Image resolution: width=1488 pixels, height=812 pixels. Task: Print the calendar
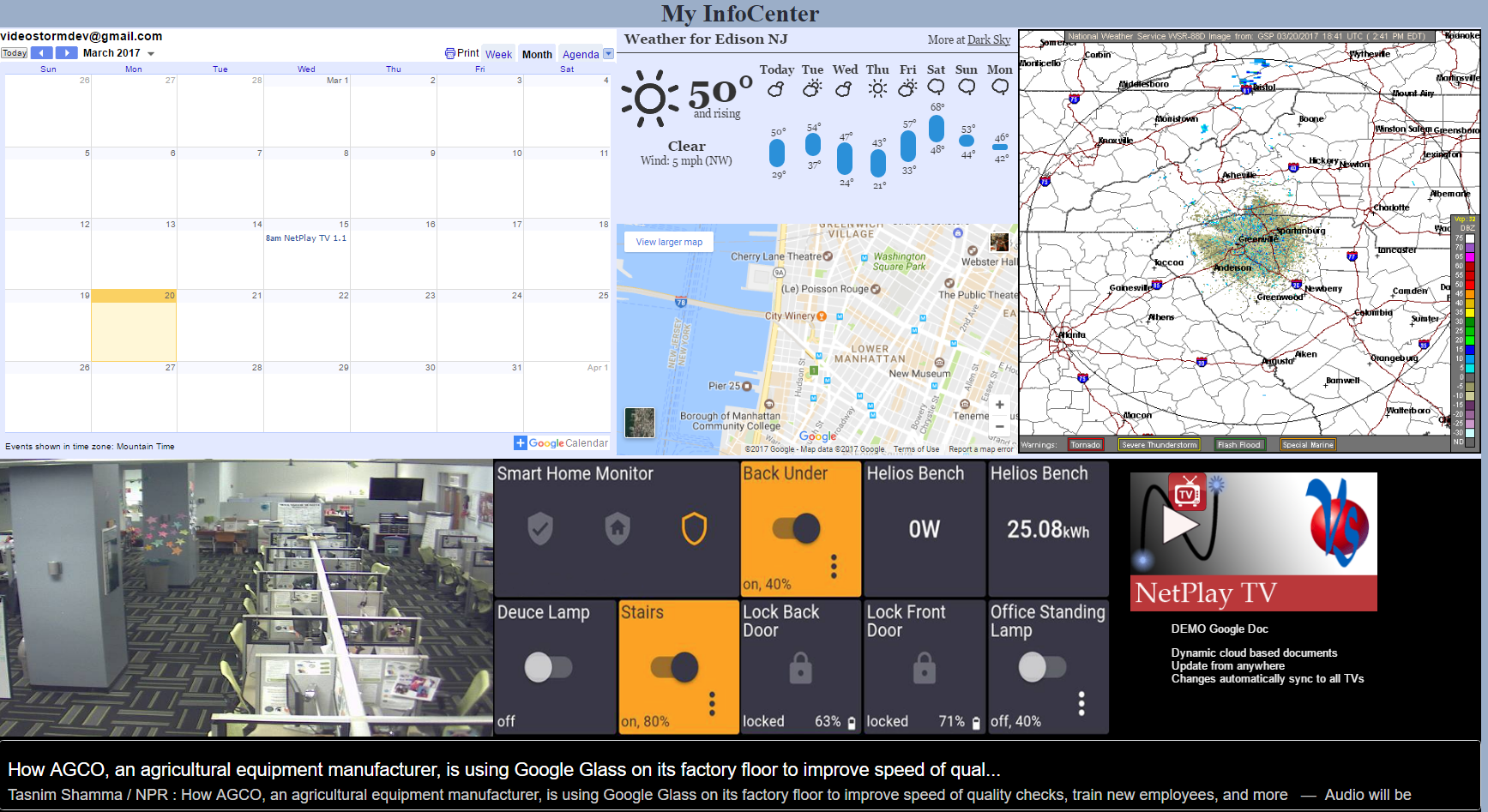coord(461,53)
